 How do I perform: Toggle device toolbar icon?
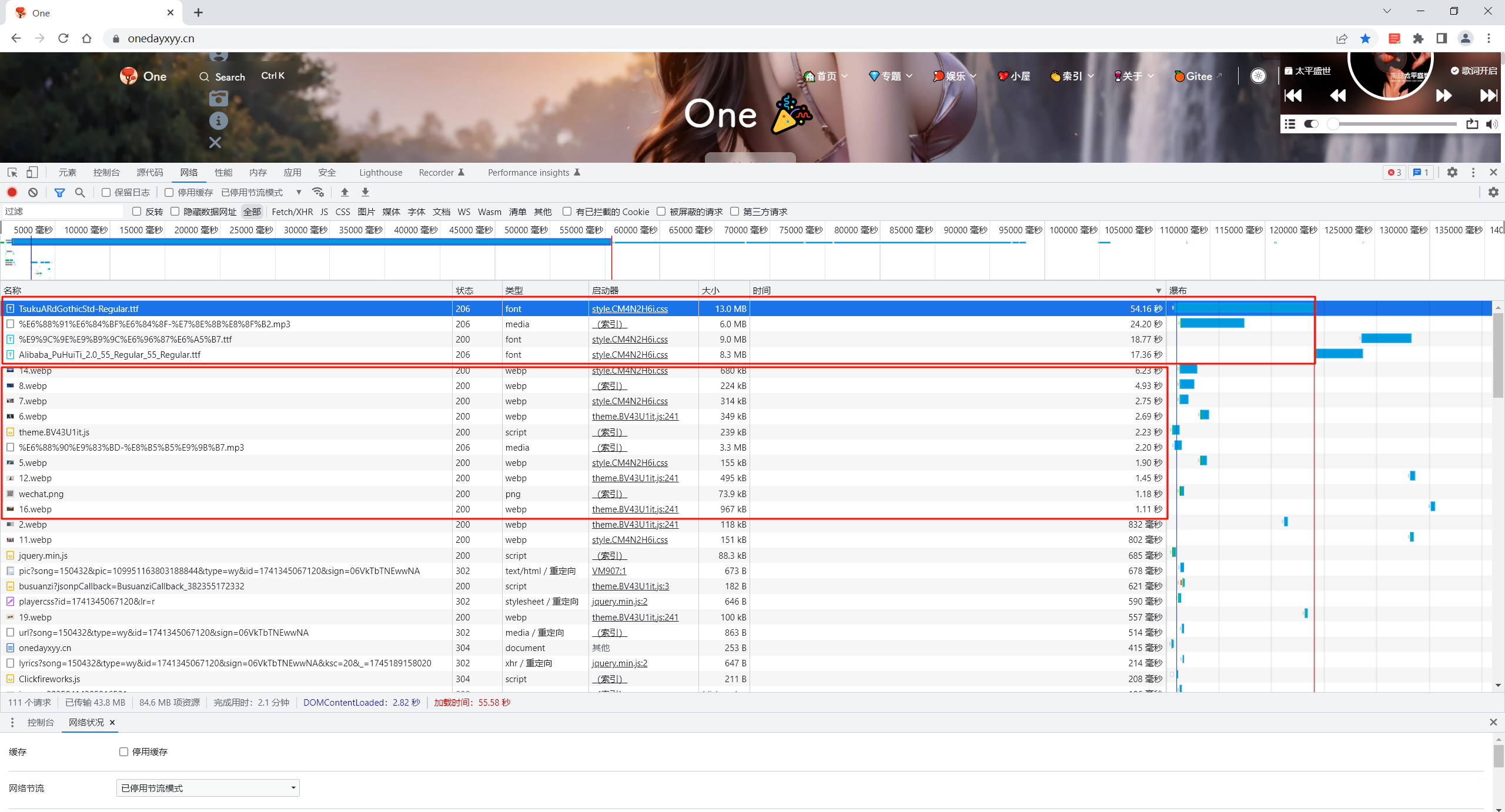pyautogui.click(x=32, y=172)
